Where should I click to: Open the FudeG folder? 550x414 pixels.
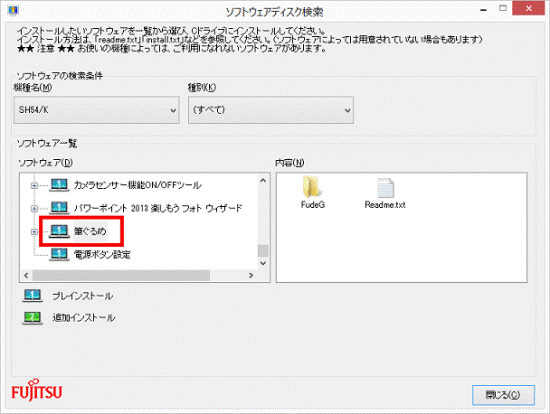click(312, 192)
